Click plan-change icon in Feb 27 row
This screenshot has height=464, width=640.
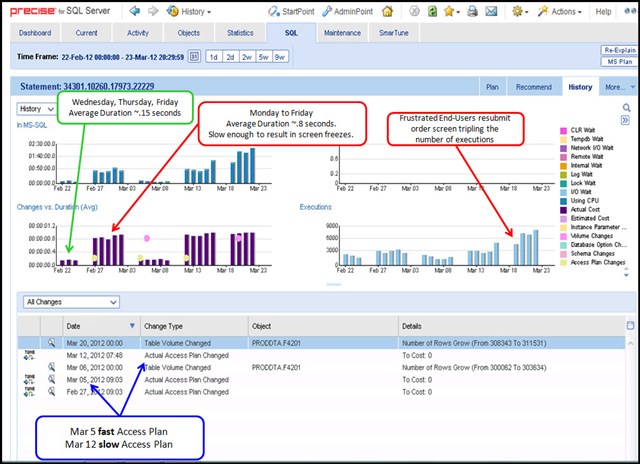pyautogui.click(x=29, y=392)
